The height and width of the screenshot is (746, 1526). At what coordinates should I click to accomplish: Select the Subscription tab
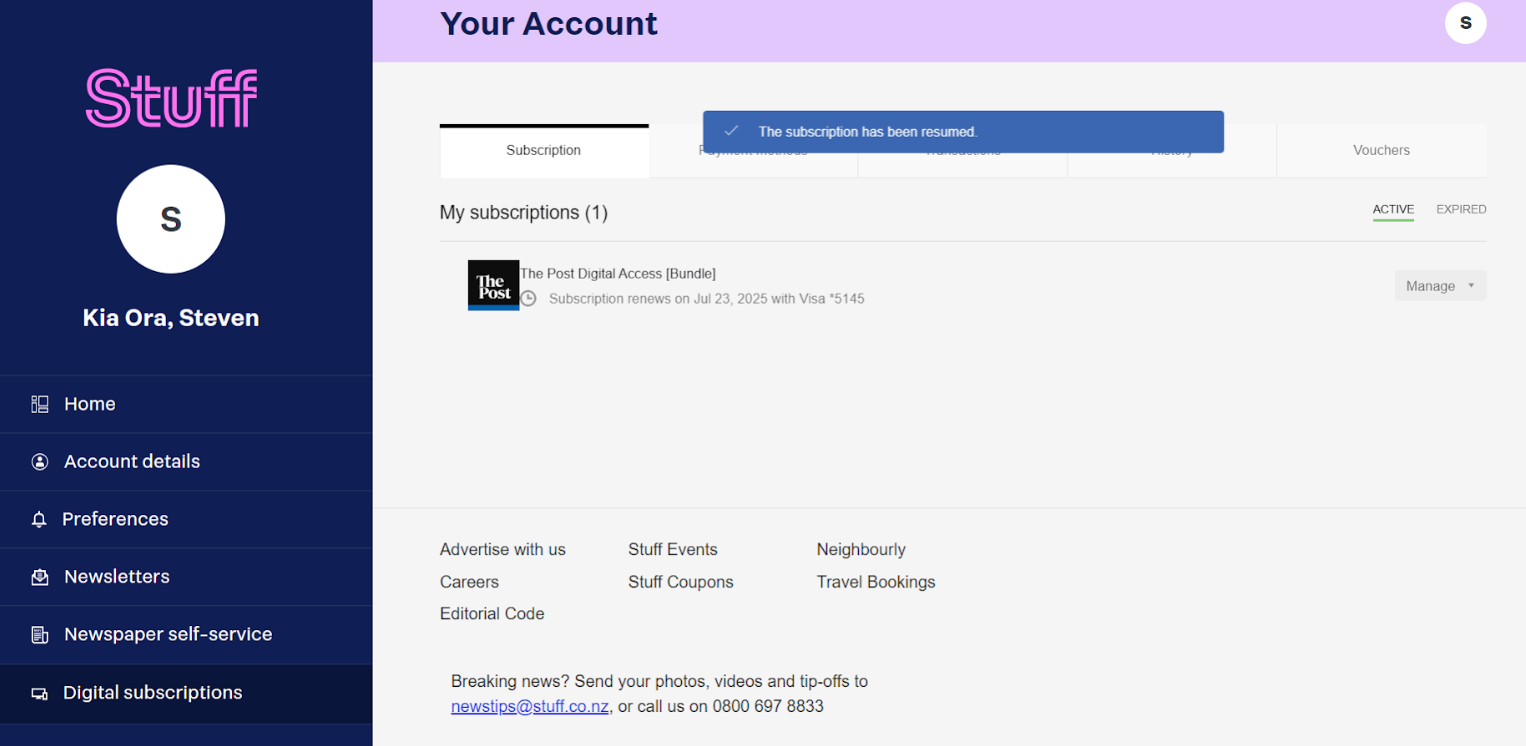(544, 151)
